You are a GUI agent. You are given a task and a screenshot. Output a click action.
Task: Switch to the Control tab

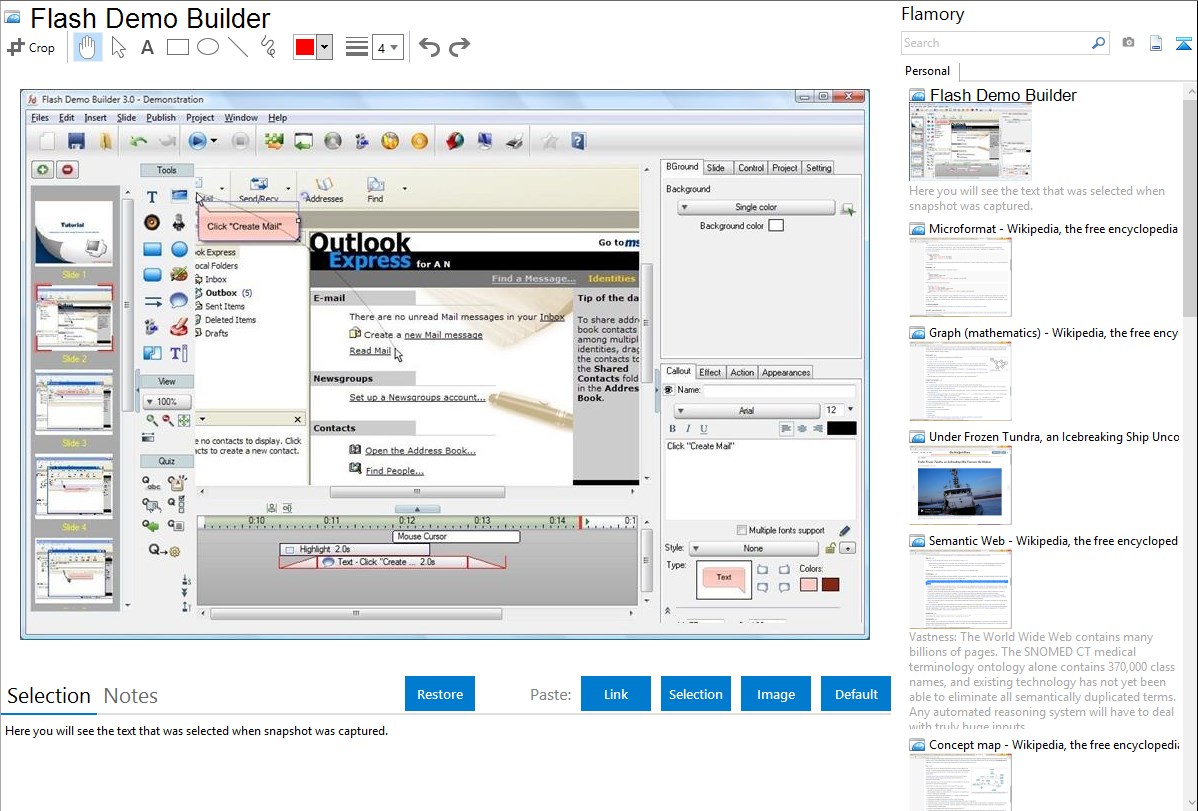tap(750, 167)
